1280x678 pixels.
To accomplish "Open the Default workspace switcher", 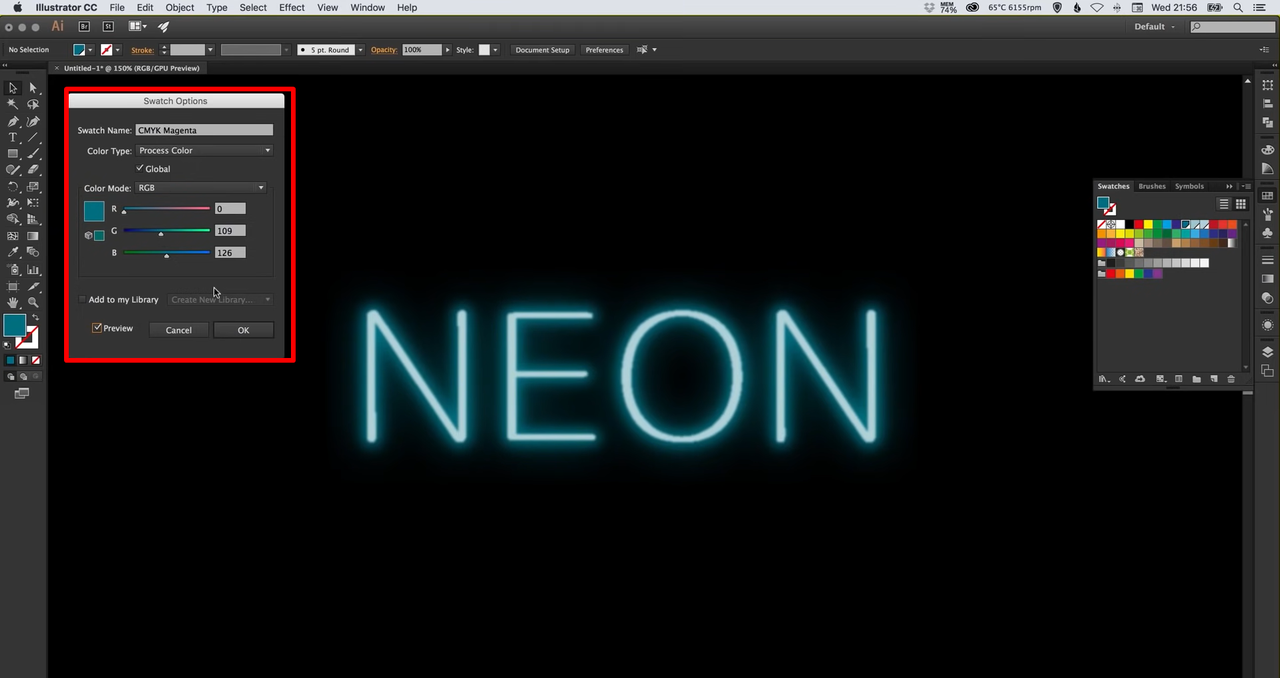I will [x=1155, y=27].
